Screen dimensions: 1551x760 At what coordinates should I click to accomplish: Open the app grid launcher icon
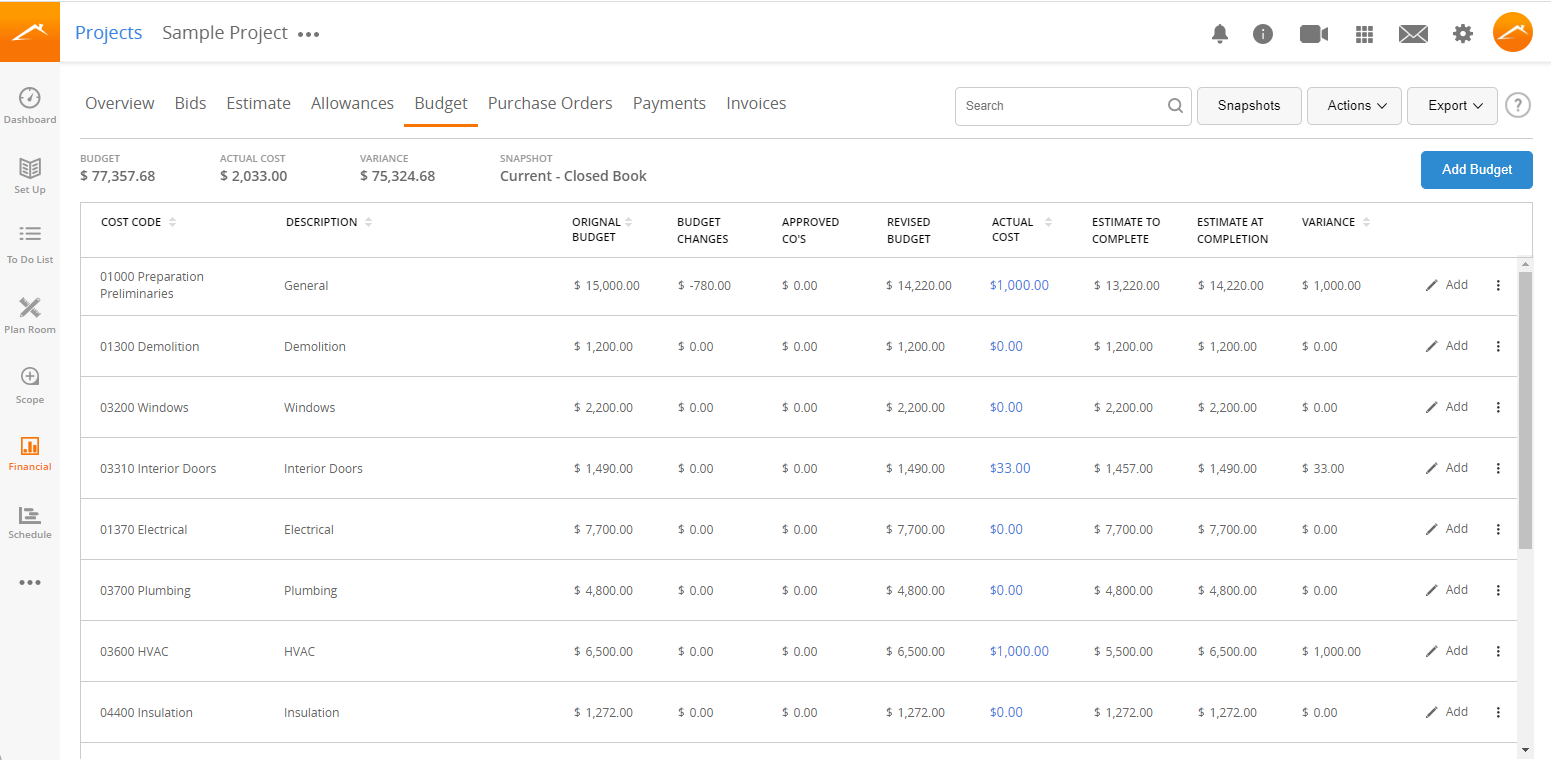coord(1364,33)
